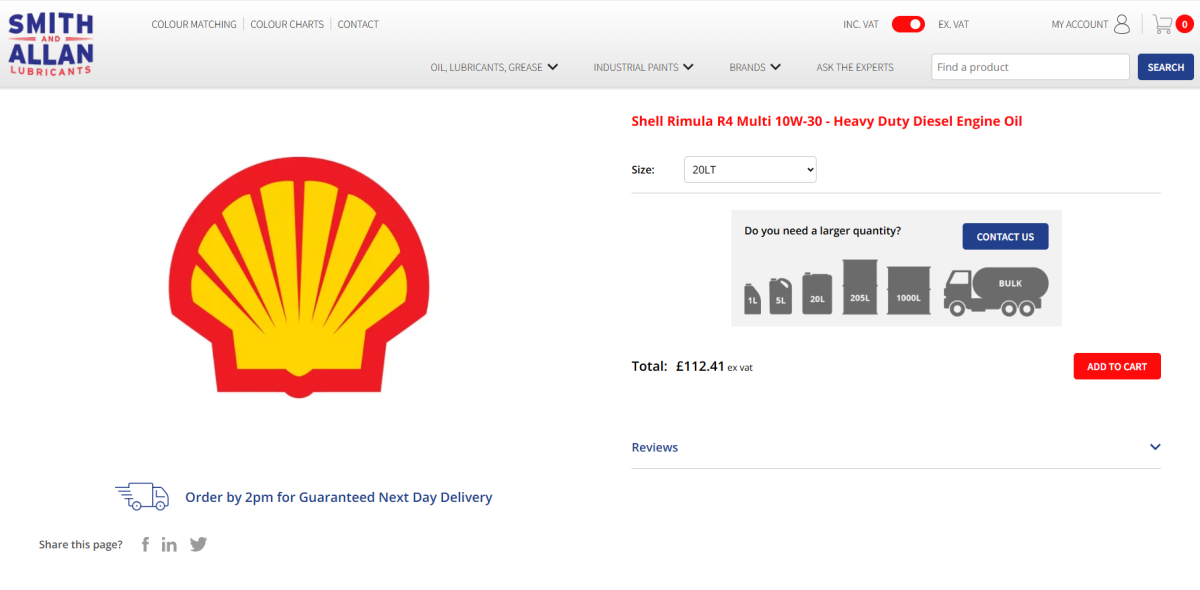Click Order by 2pm delivery text
This screenshot has height=590, width=1200.
[339, 497]
